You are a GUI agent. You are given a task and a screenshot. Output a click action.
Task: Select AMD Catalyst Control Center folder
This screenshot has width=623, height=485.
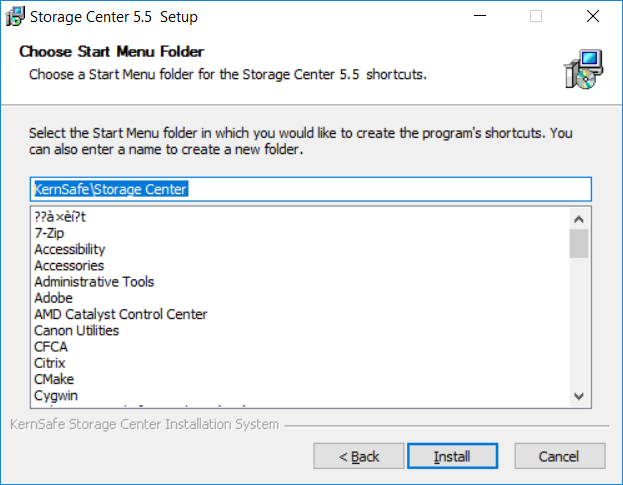tap(121, 314)
